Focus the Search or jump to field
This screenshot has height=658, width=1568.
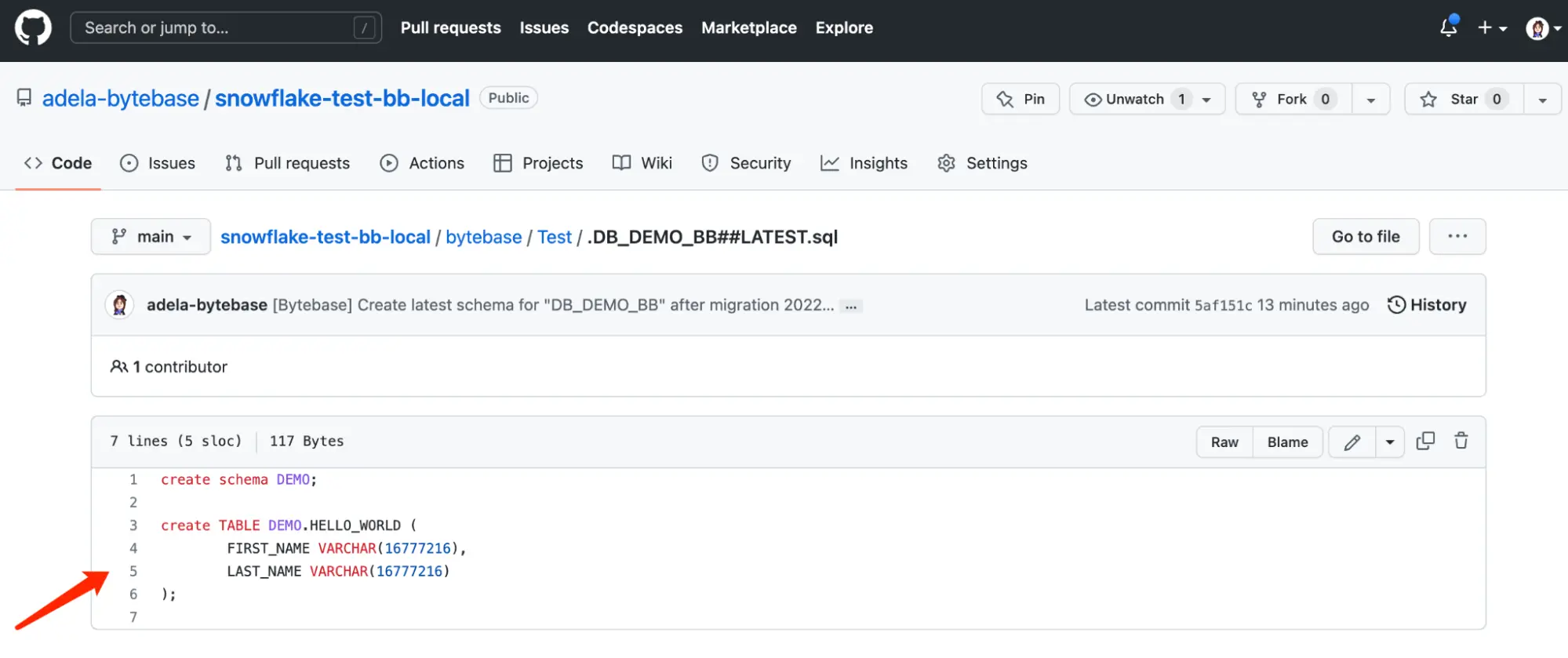226,27
